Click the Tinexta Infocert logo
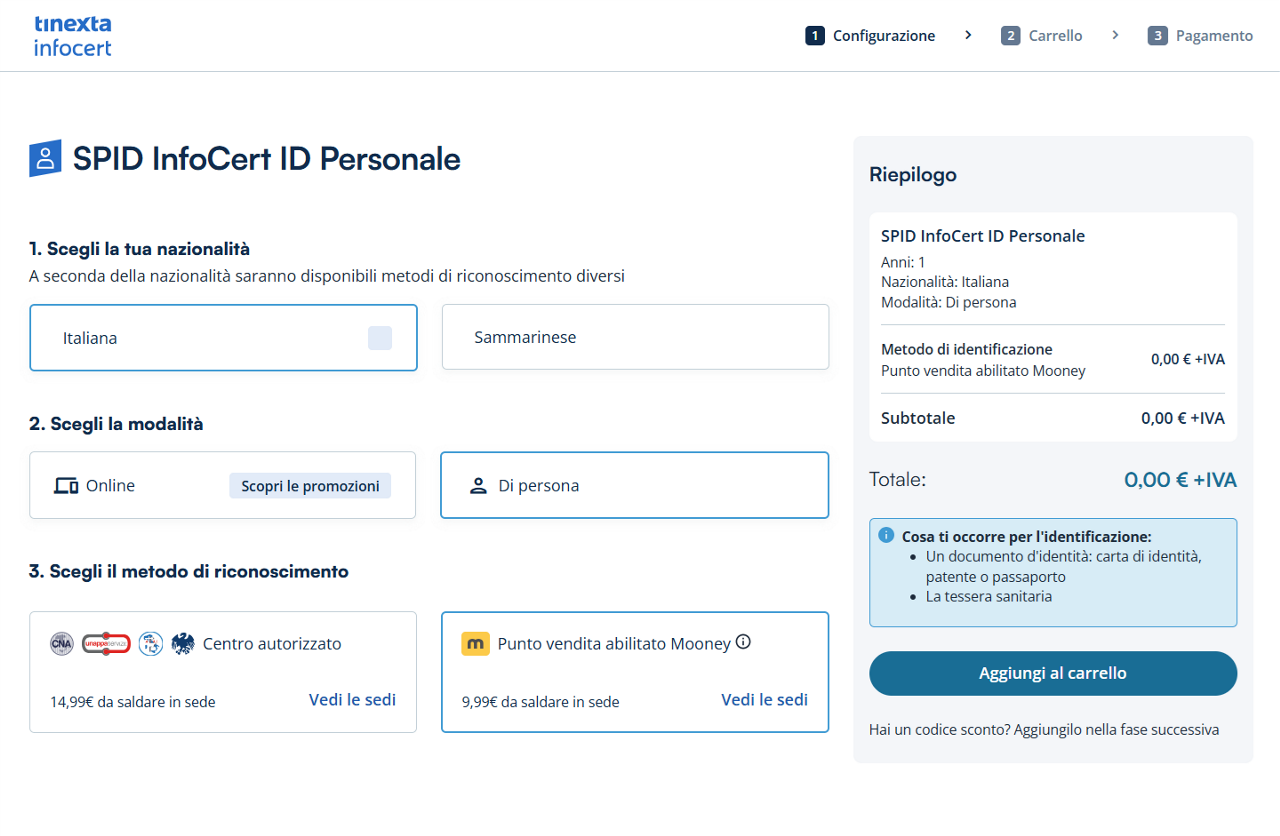The height and width of the screenshot is (836, 1280). 72,36
